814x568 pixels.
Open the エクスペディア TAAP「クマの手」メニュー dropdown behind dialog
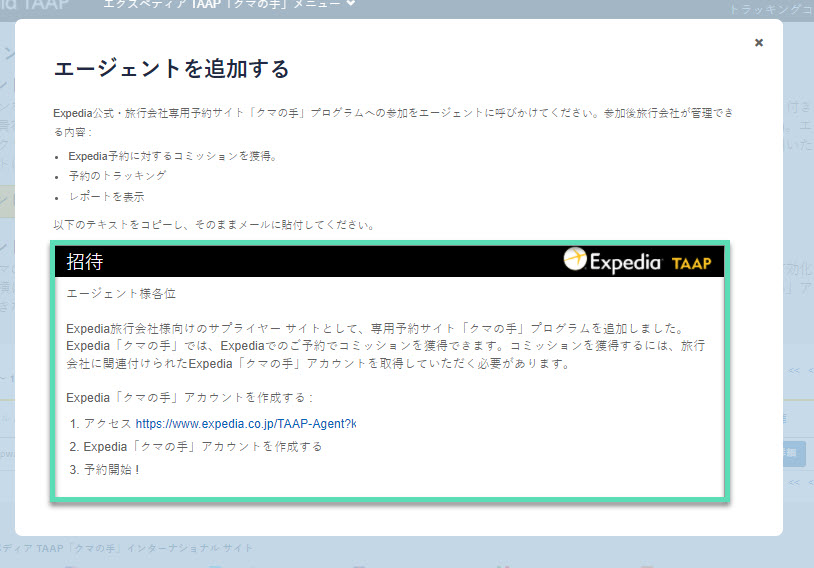[x=229, y=4]
